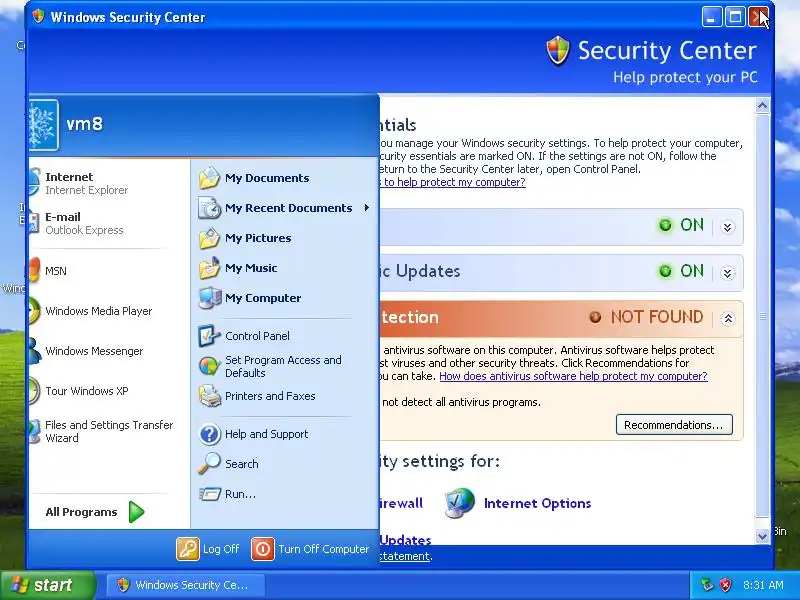Open the My Documents folder icon
800x600 pixels.
tap(209, 178)
